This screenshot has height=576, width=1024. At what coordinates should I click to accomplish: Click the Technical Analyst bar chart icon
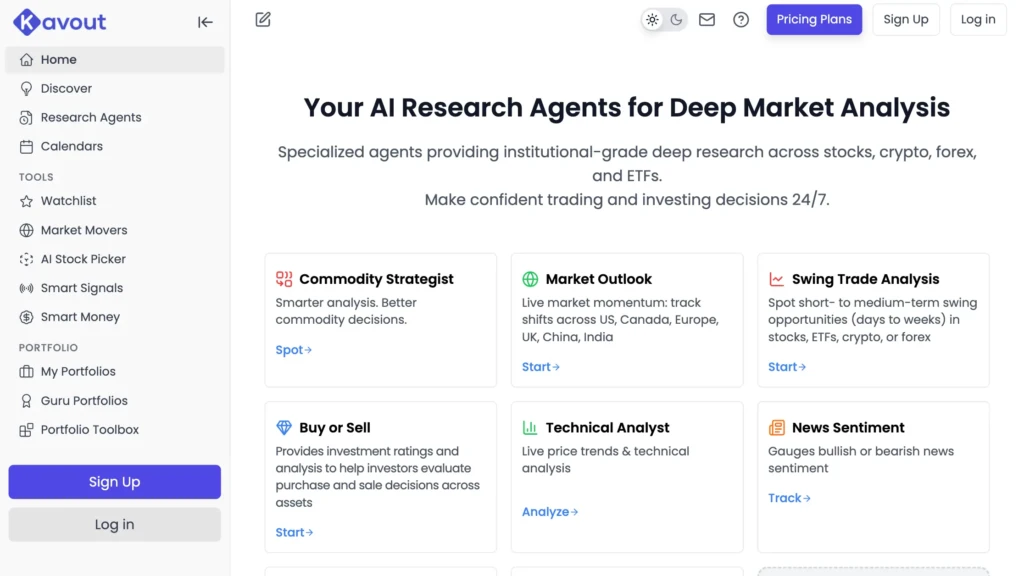[530, 428]
